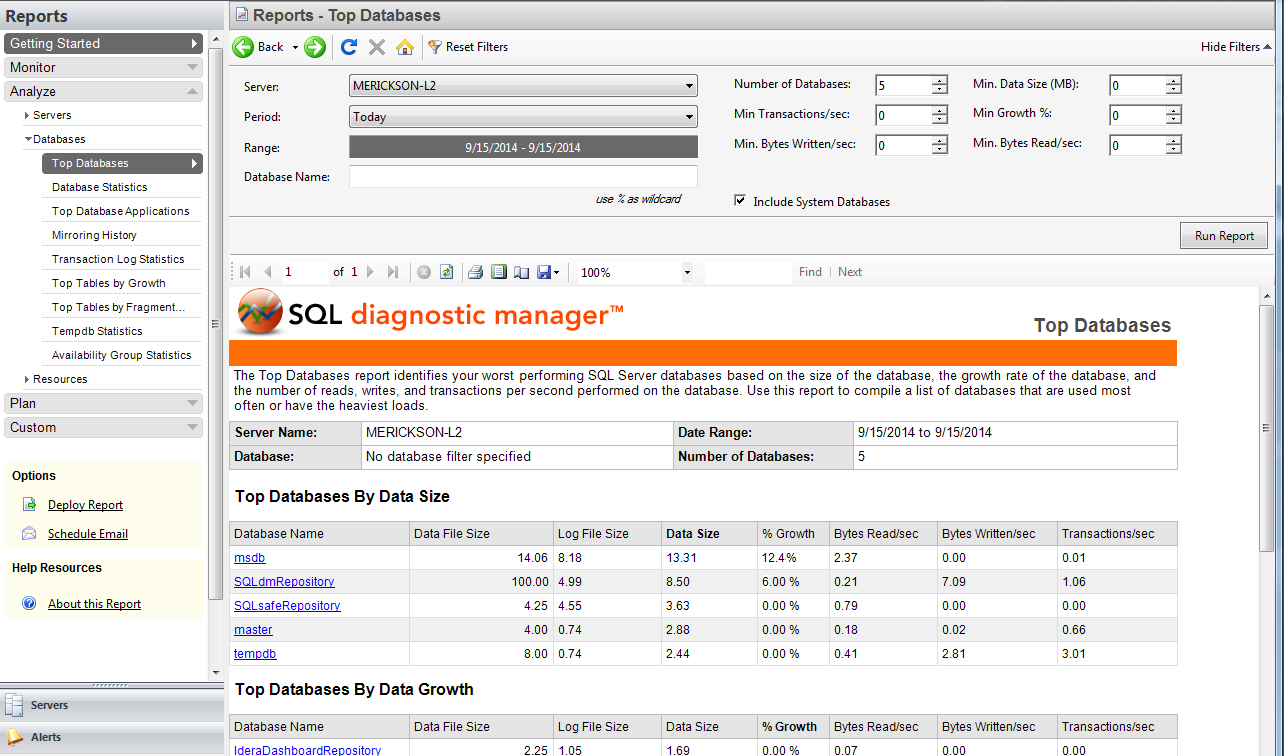Click the Stop rendering icon in viewer toolbar
Image resolution: width=1284 pixels, height=756 pixels.
click(424, 272)
